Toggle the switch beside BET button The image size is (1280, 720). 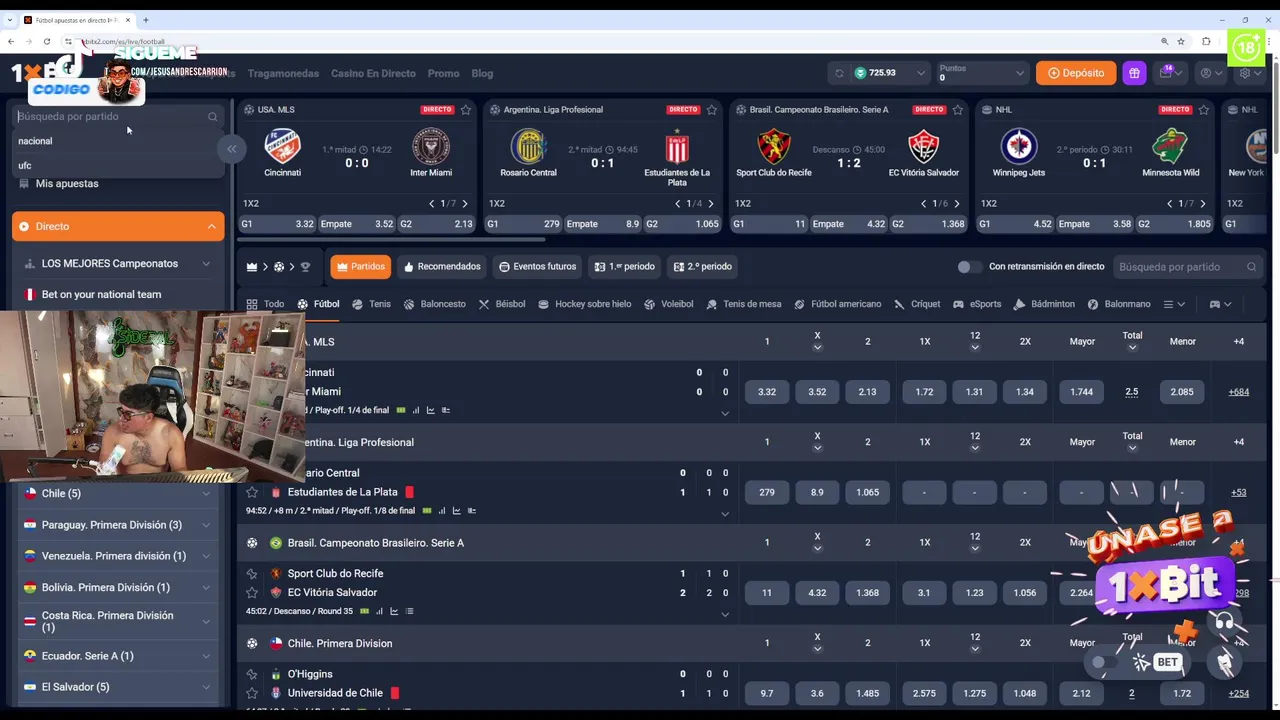pos(1104,662)
